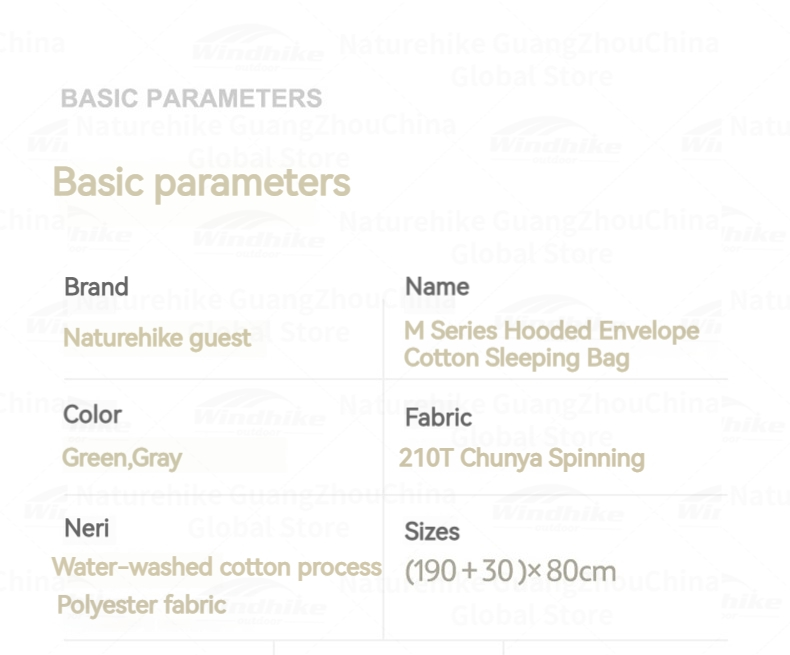The height and width of the screenshot is (655, 790).
Task: Click M Series Hooded Envelope text
Action: 552,331
